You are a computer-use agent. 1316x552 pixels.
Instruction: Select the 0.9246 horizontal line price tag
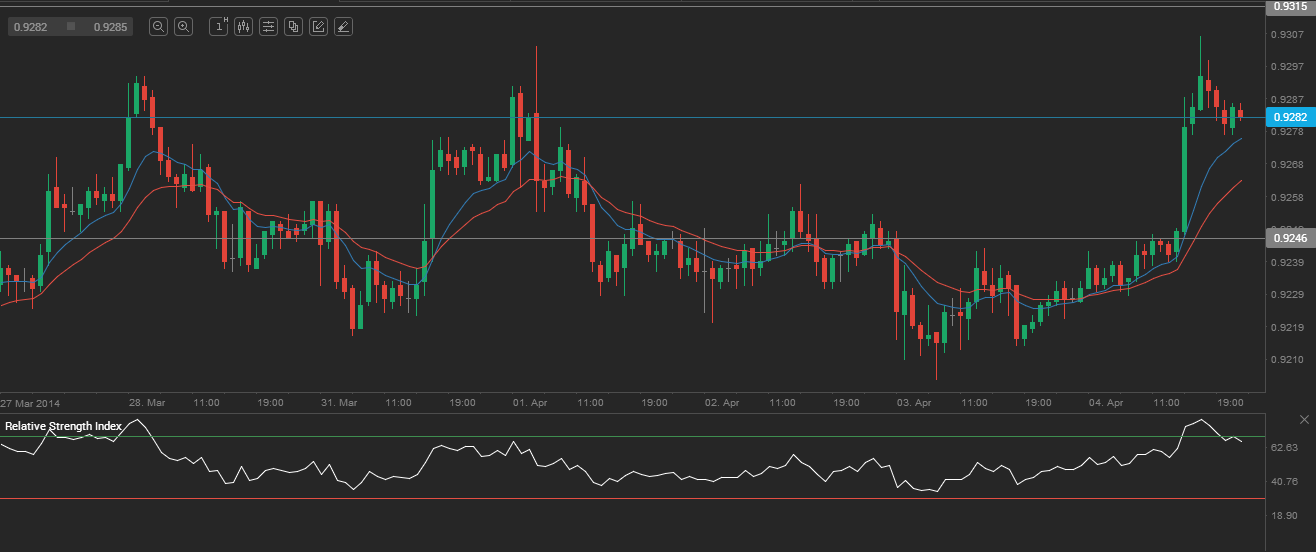pos(1290,238)
